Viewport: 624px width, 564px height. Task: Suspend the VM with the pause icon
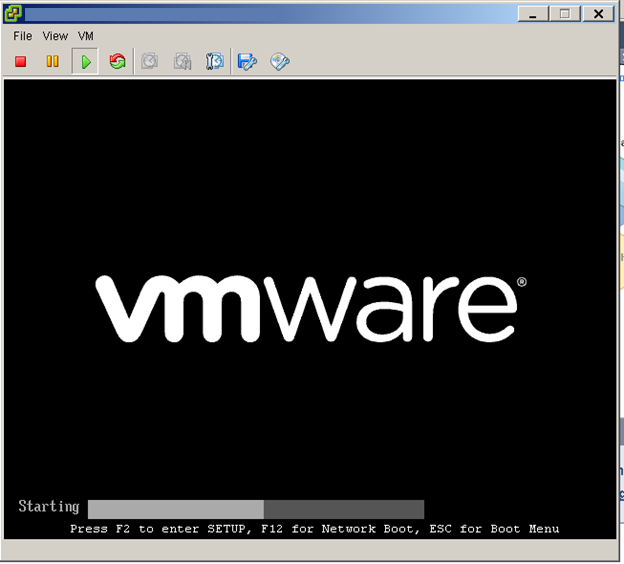point(53,61)
